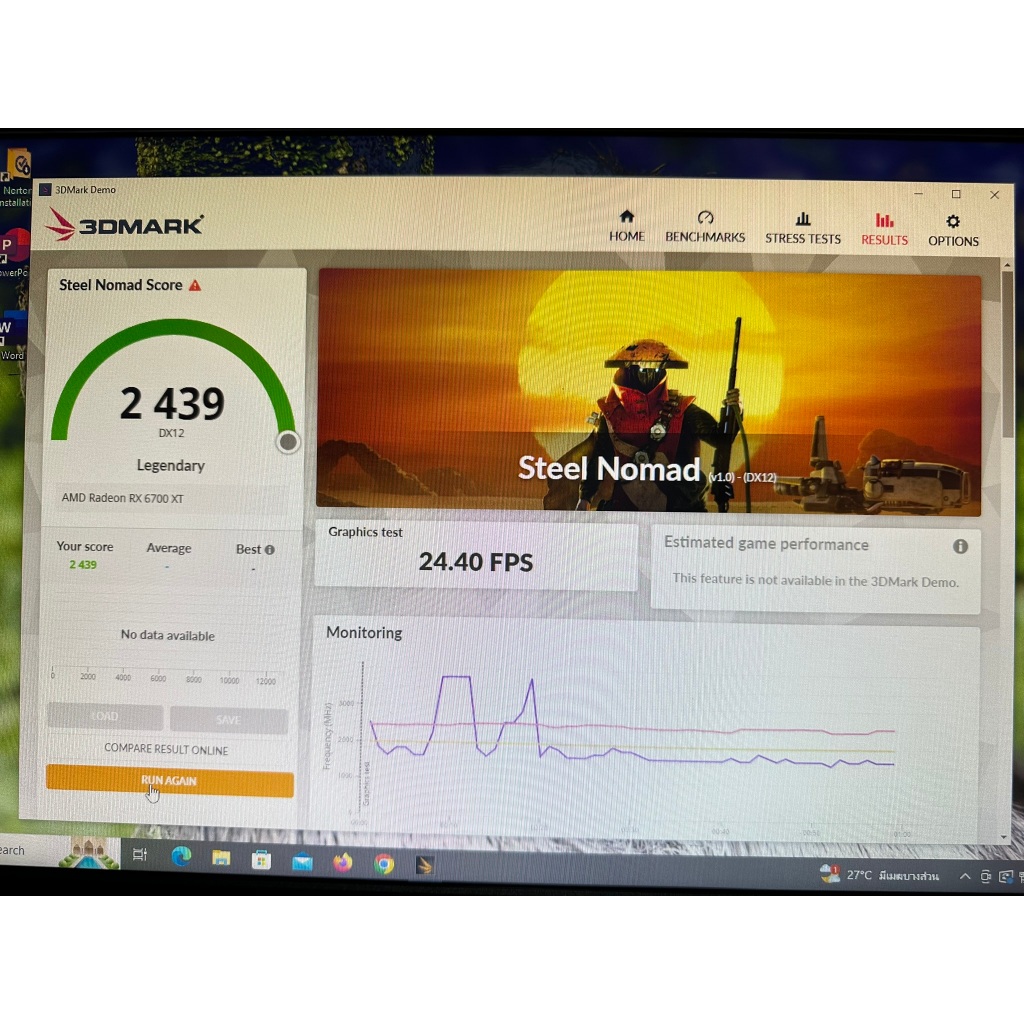The width and height of the screenshot is (1024, 1024).
Task: Open Firefox from the taskbar
Action: pos(343,862)
